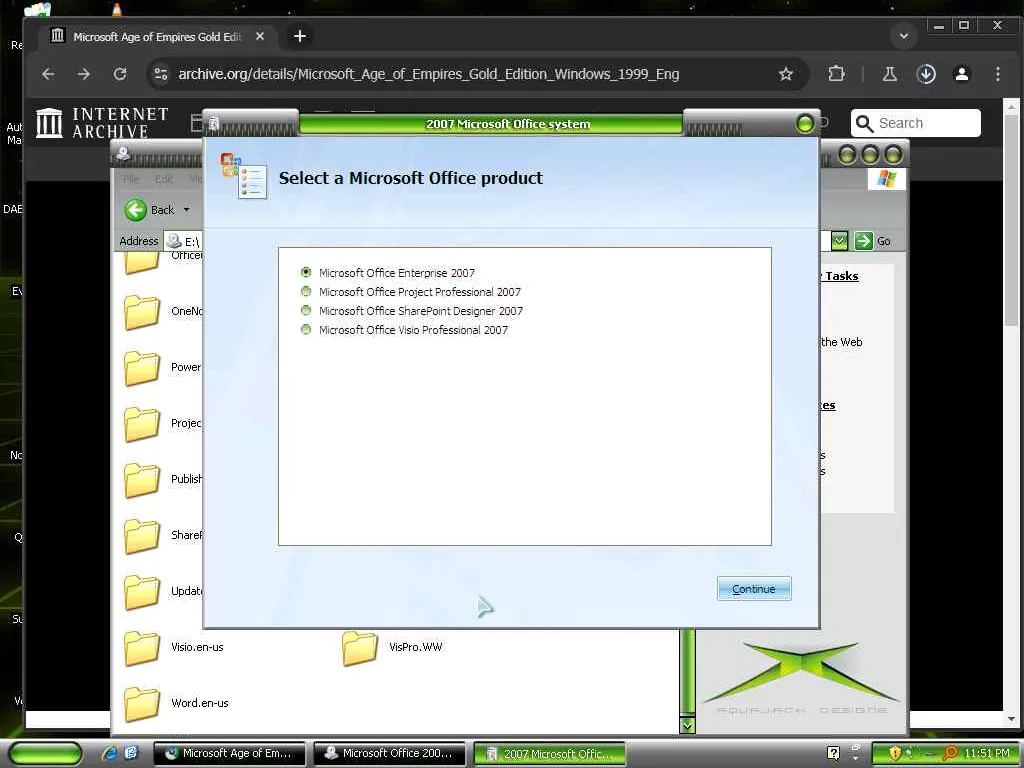Screen dimensions: 1024x768
Task: Switch to Microsoft Age of Empires Gold tab
Action: coord(157,37)
